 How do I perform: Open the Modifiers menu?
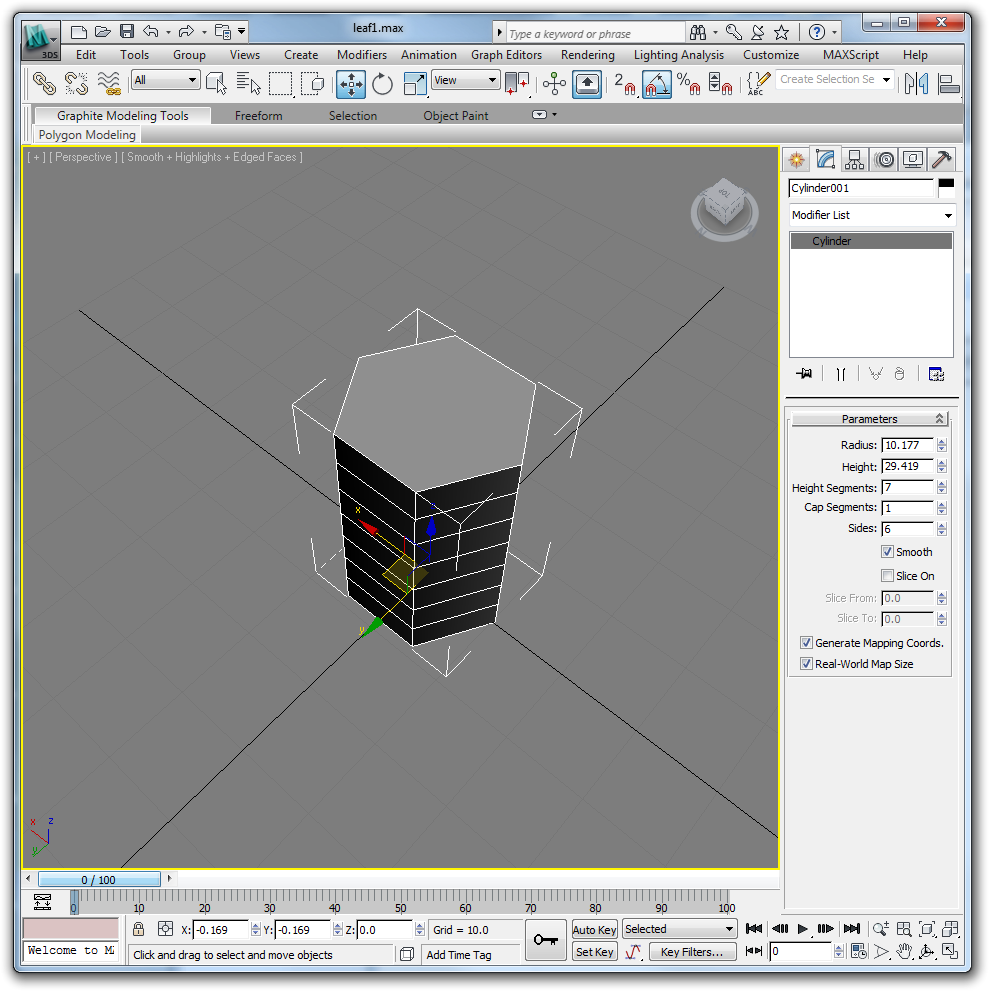click(x=361, y=55)
